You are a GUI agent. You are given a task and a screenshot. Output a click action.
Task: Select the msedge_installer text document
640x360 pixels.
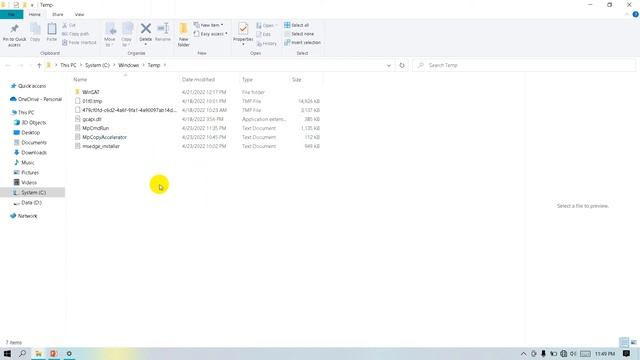[101, 146]
